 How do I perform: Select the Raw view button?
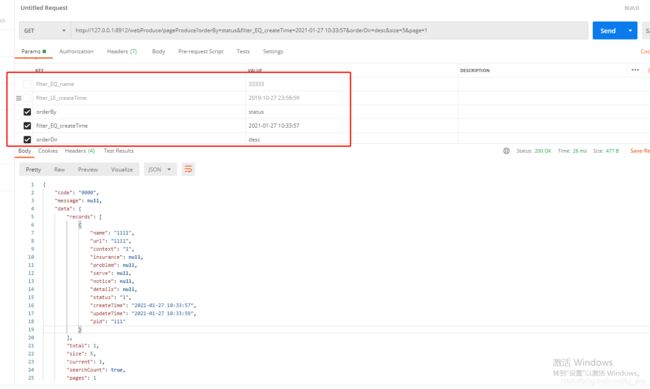[59, 170]
